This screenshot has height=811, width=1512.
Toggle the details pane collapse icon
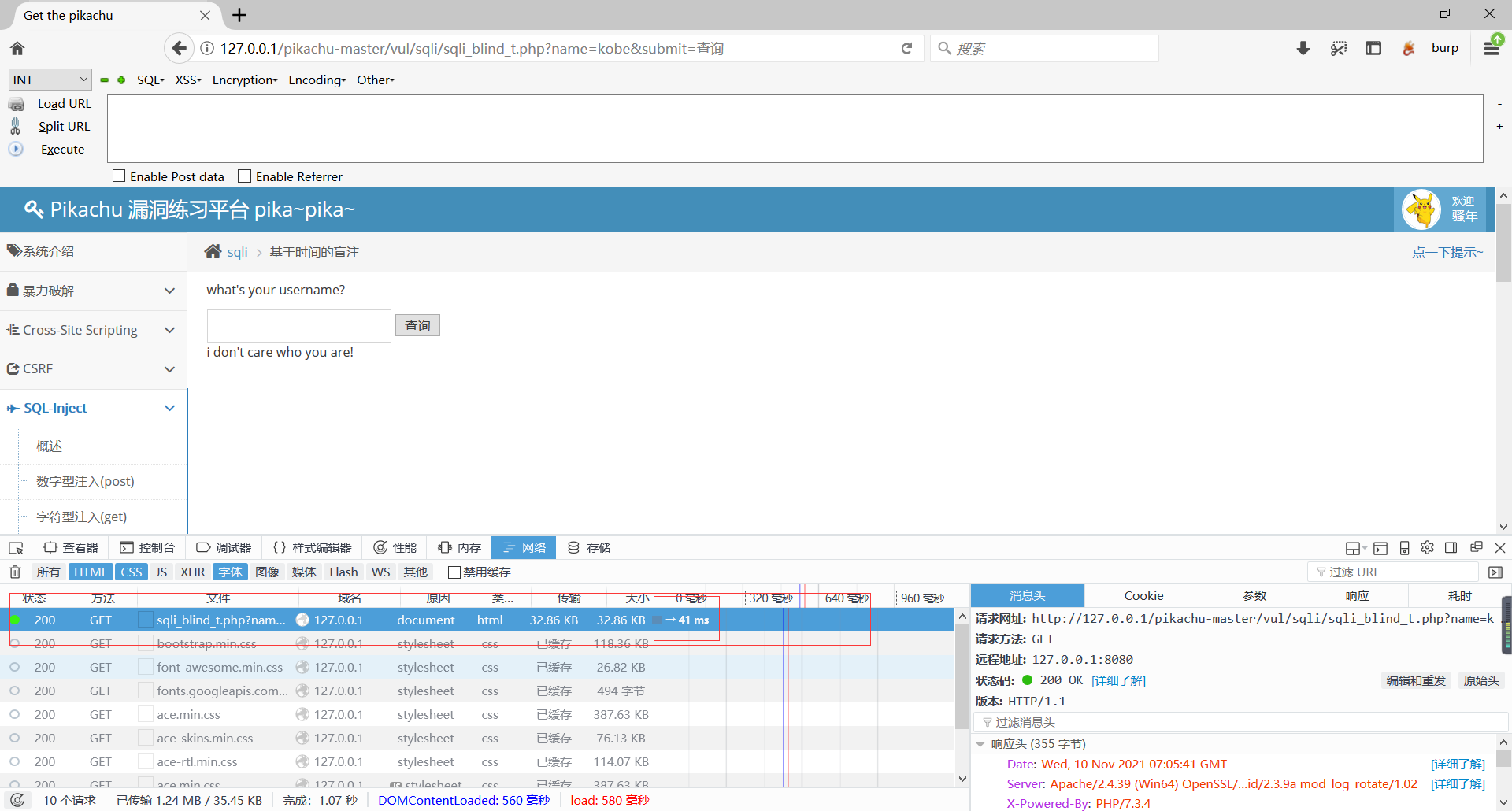click(x=1495, y=572)
